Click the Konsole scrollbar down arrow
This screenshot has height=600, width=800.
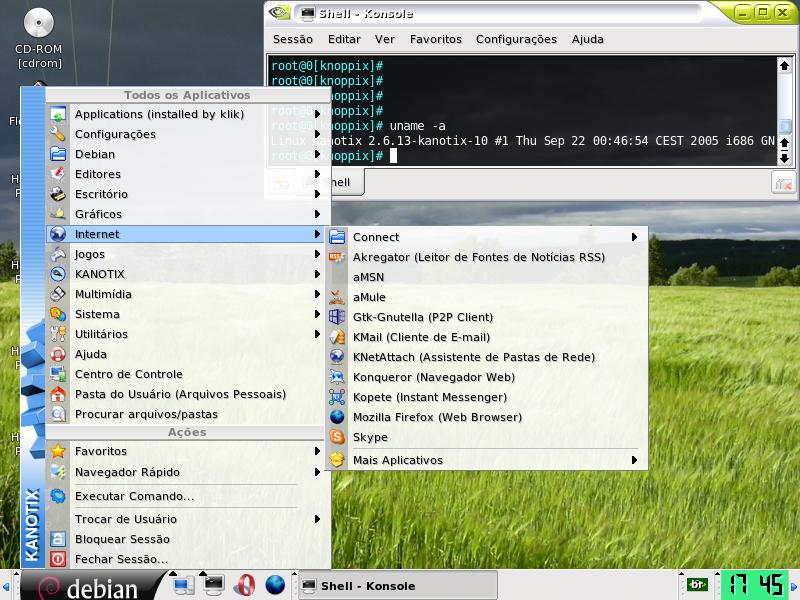click(785, 159)
